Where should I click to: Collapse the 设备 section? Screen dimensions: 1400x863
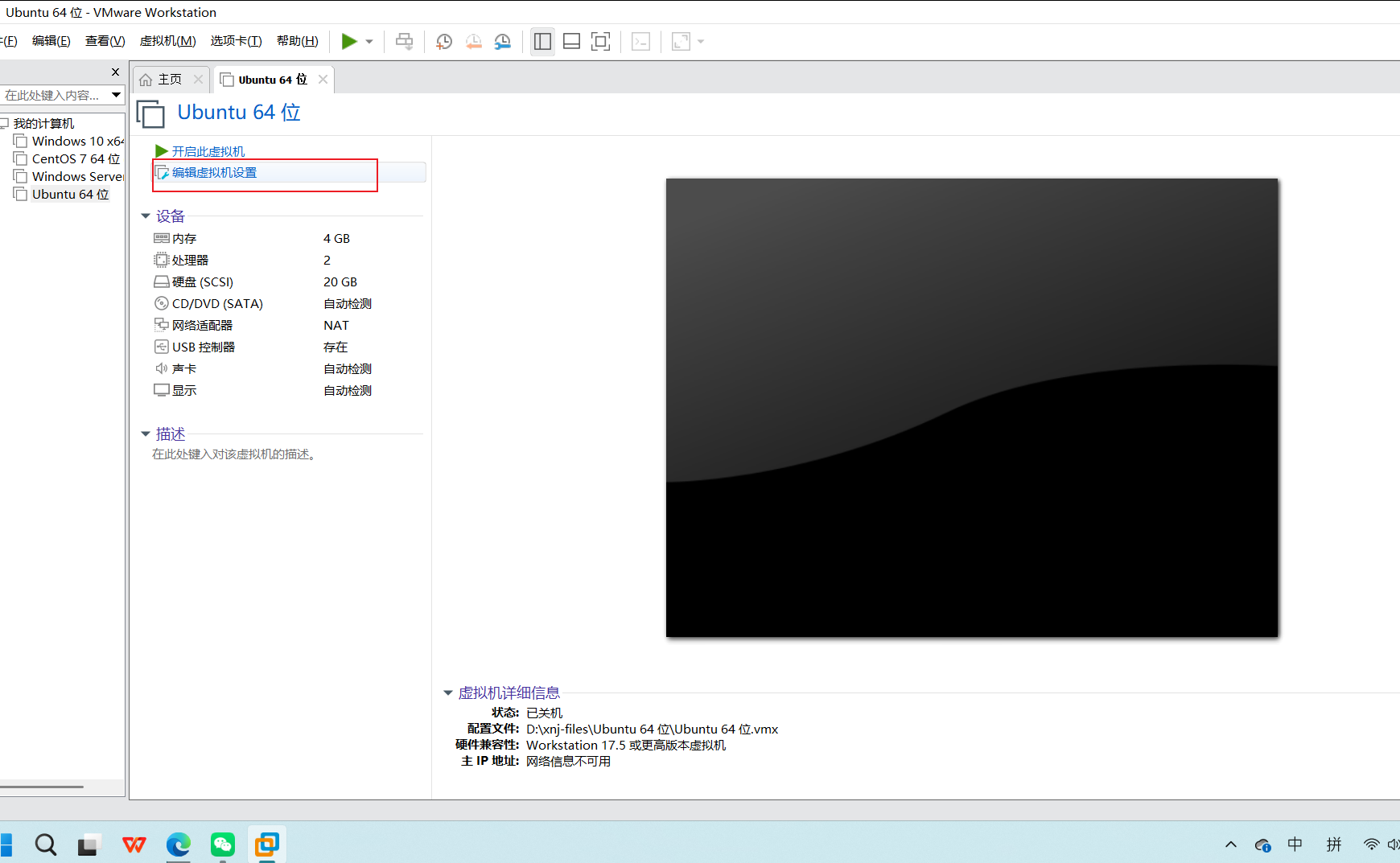point(146,216)
